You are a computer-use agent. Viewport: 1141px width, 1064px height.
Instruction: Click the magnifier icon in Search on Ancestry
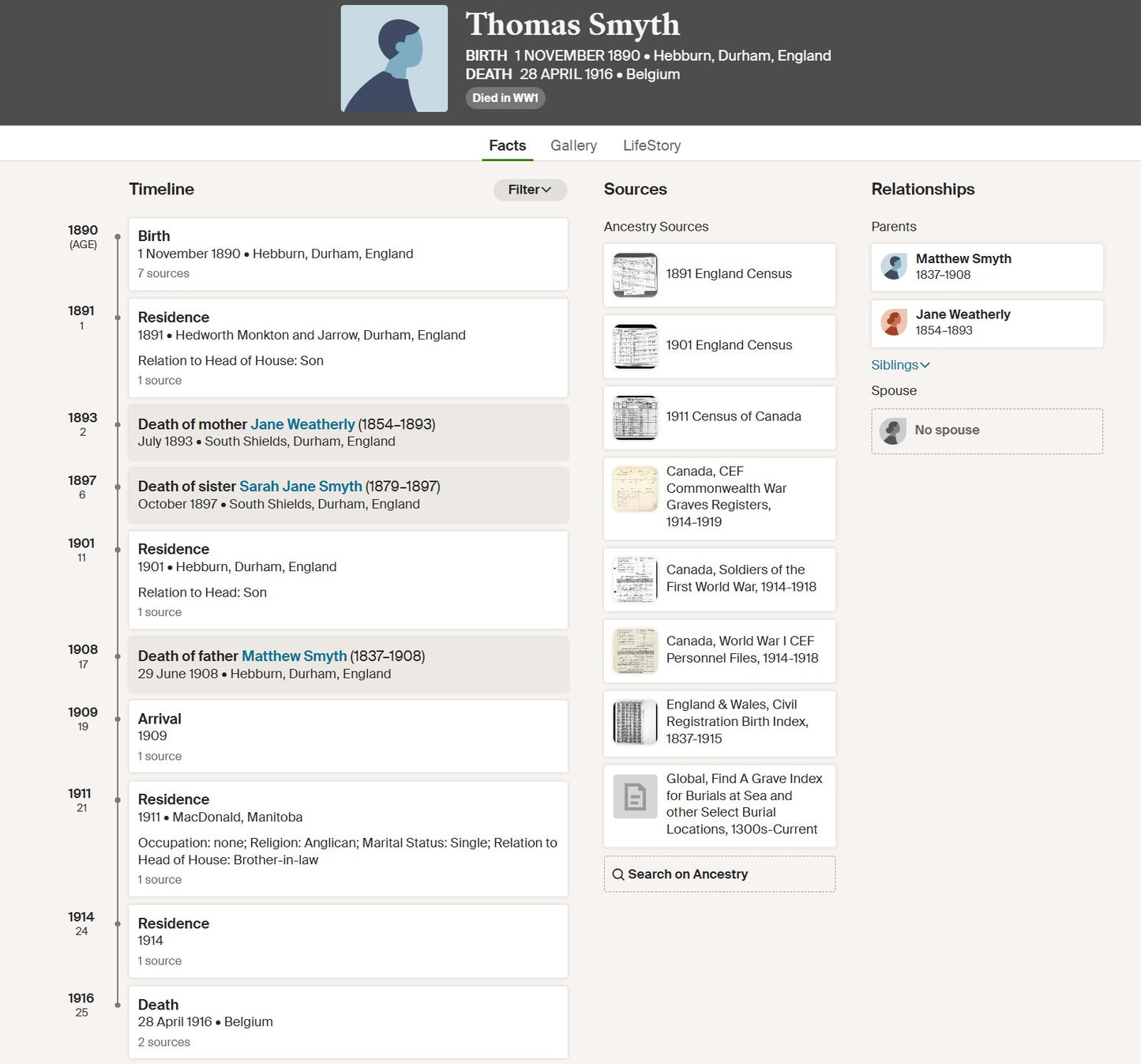(x=618, y=874)
